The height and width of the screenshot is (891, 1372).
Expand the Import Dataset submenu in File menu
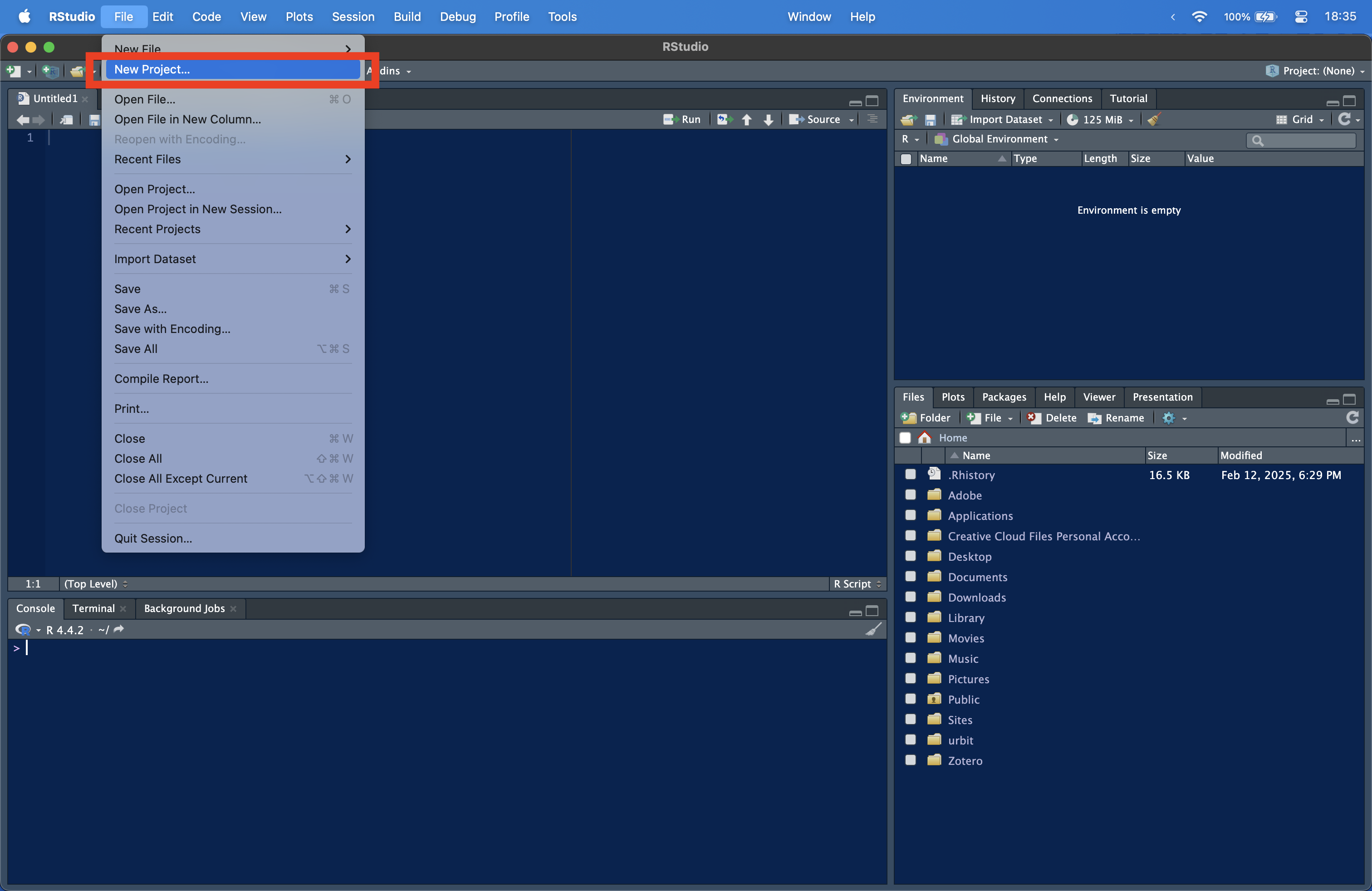[x=233, y=259]
